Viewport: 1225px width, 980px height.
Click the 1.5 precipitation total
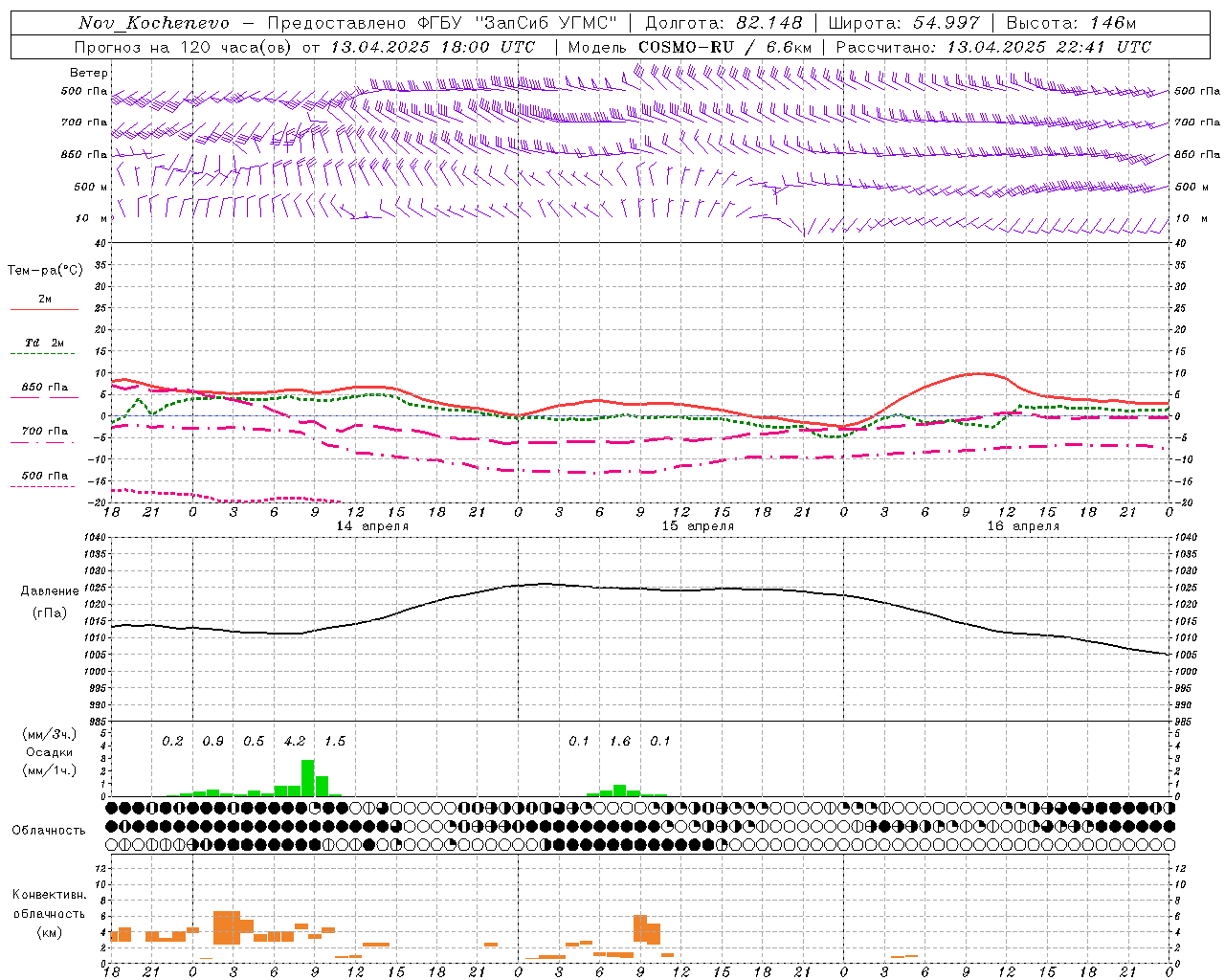335,741
